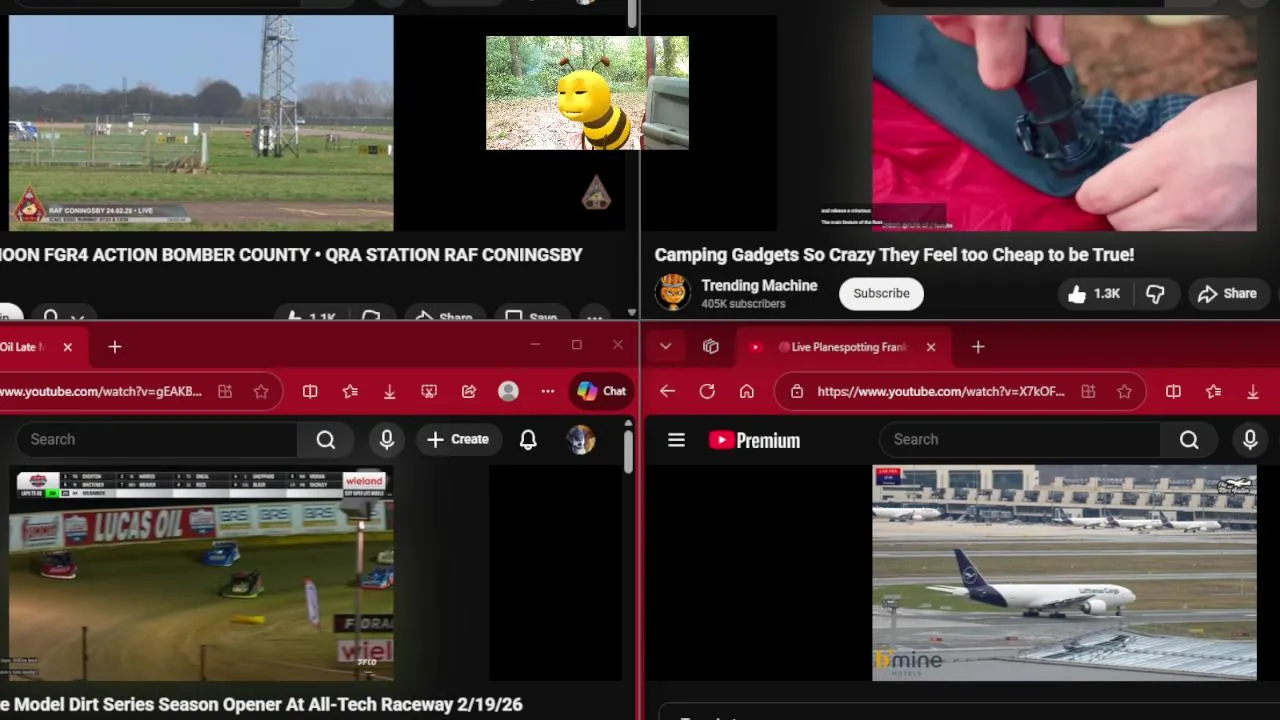The height and width of the screenshot is (720, 1280).
Task: Click Lufthansa Cargo plane live video
Action: (x=1064, y=573)
